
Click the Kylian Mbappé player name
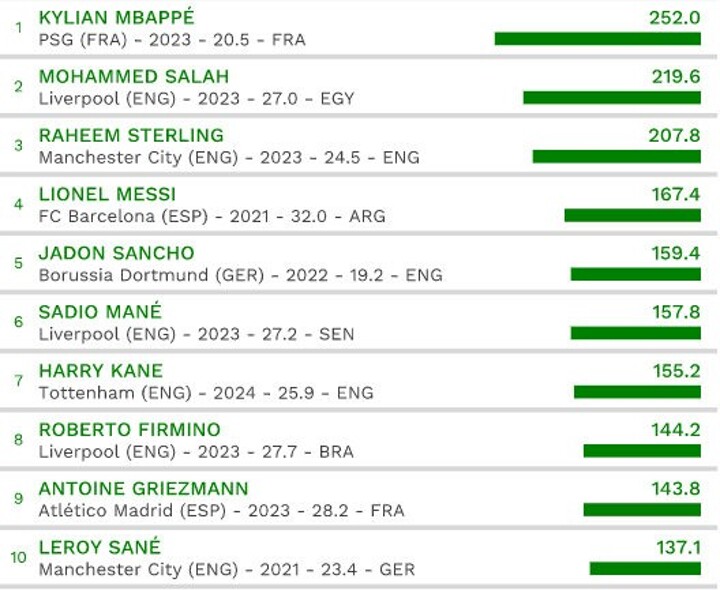tap(116, 18)
